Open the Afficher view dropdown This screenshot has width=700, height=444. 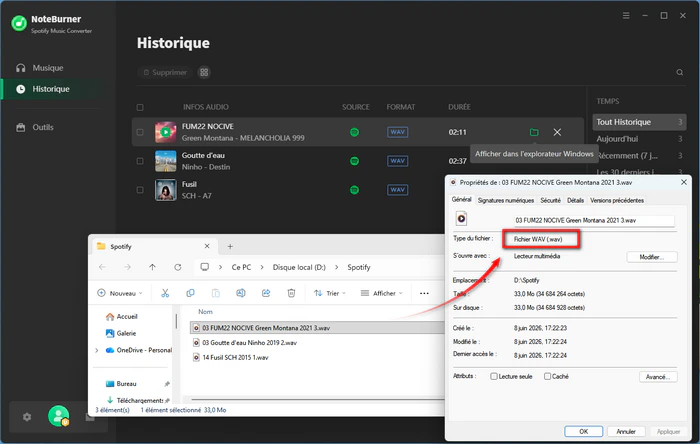pos(382,293)
